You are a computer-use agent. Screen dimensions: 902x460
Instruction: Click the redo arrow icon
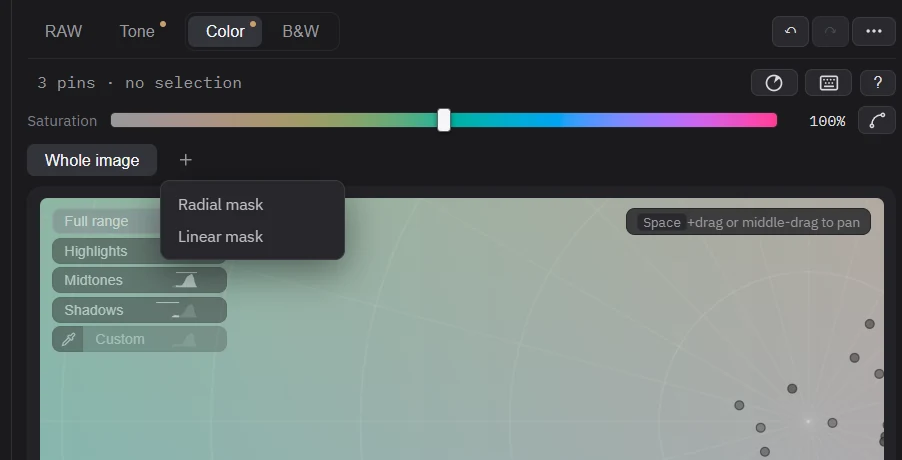point(830,31)
